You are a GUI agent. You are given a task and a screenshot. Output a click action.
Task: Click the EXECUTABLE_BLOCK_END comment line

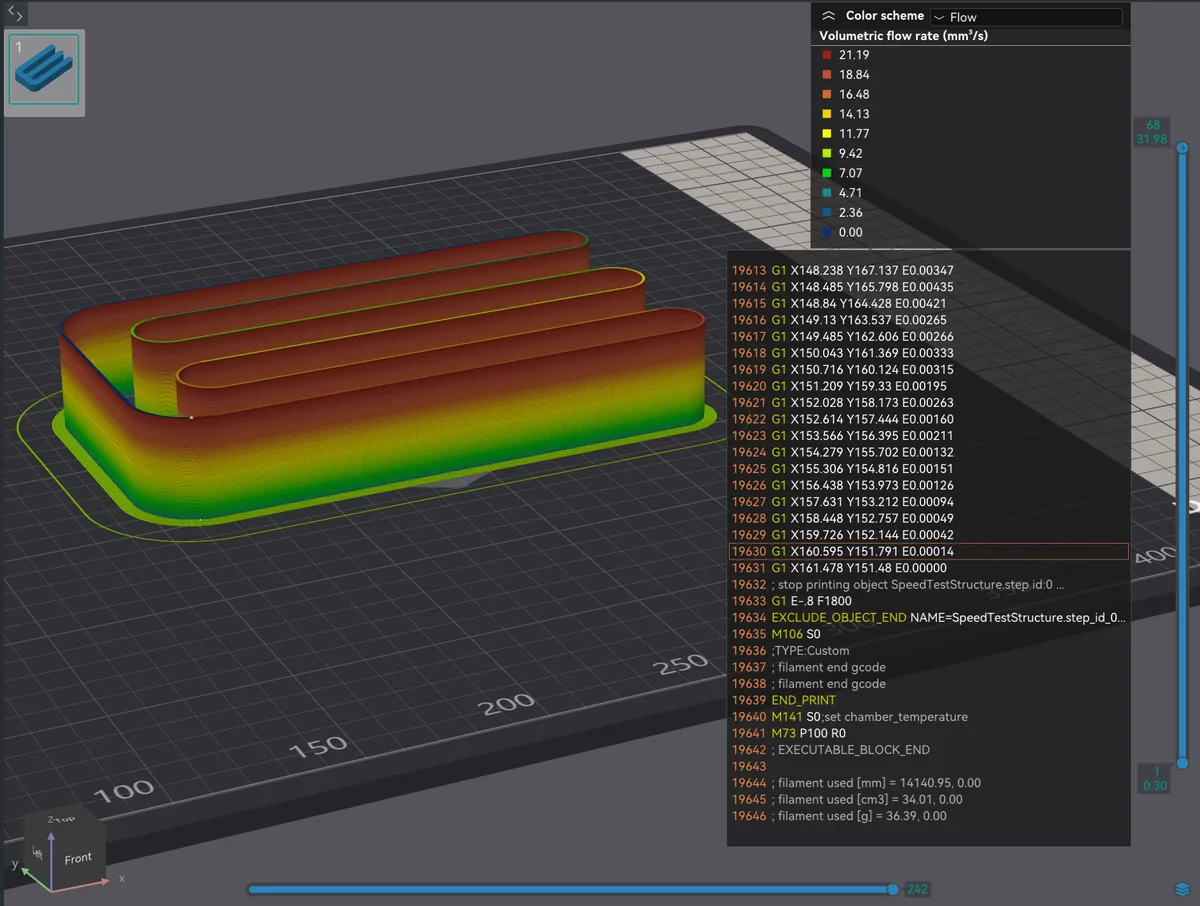[928, 749]
